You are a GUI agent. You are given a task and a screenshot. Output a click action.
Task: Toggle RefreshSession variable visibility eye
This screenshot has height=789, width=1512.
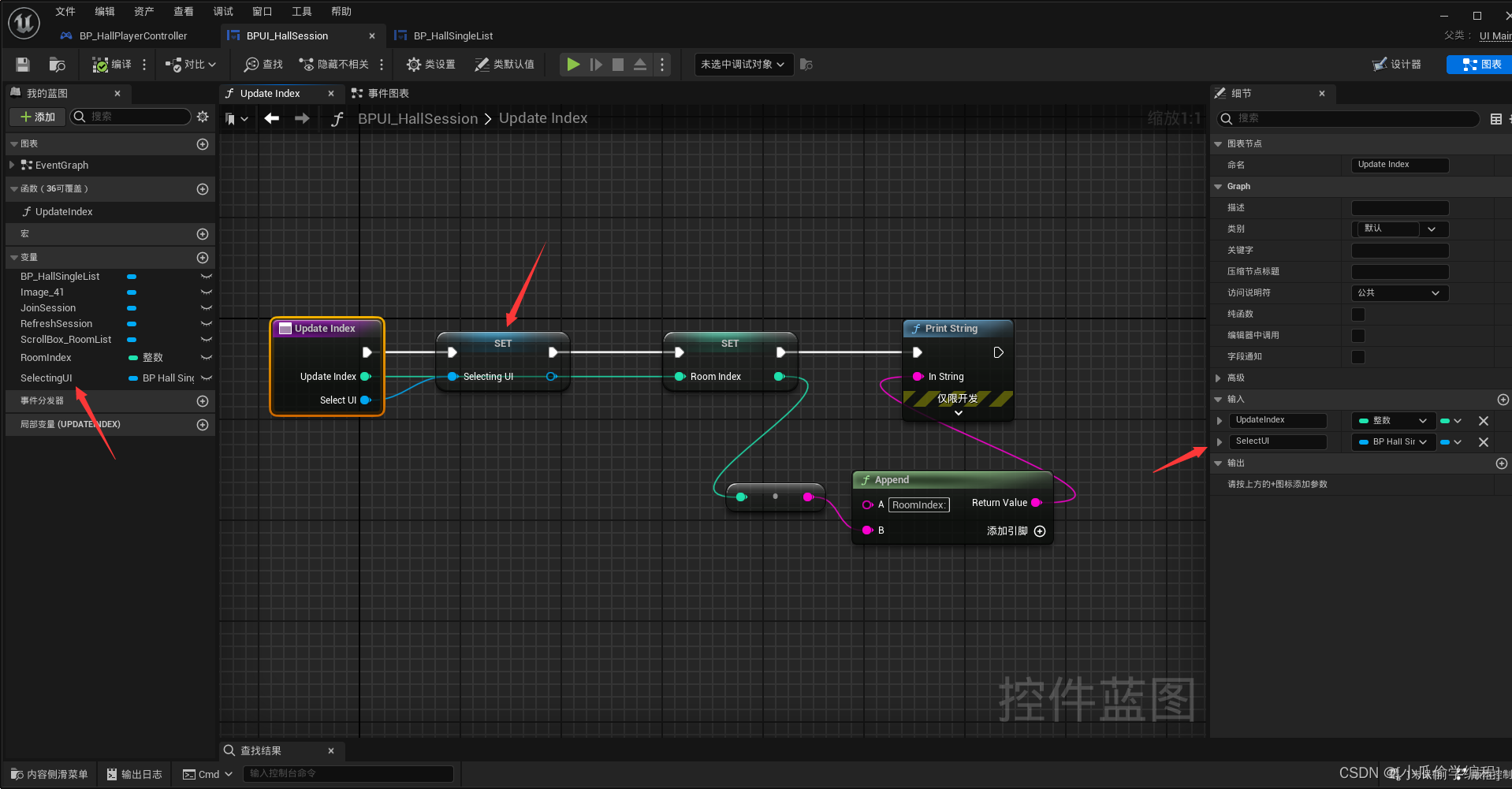coord(207,324)
